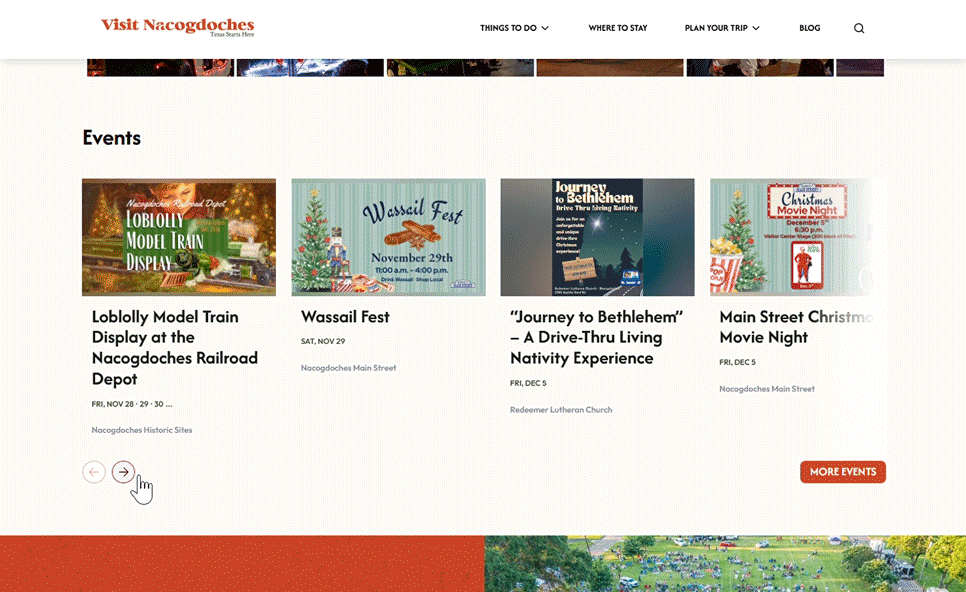Open Wassail Fest event title
Image resolution: width=966 pixels, height=592 pixels.
click(345, 317)
